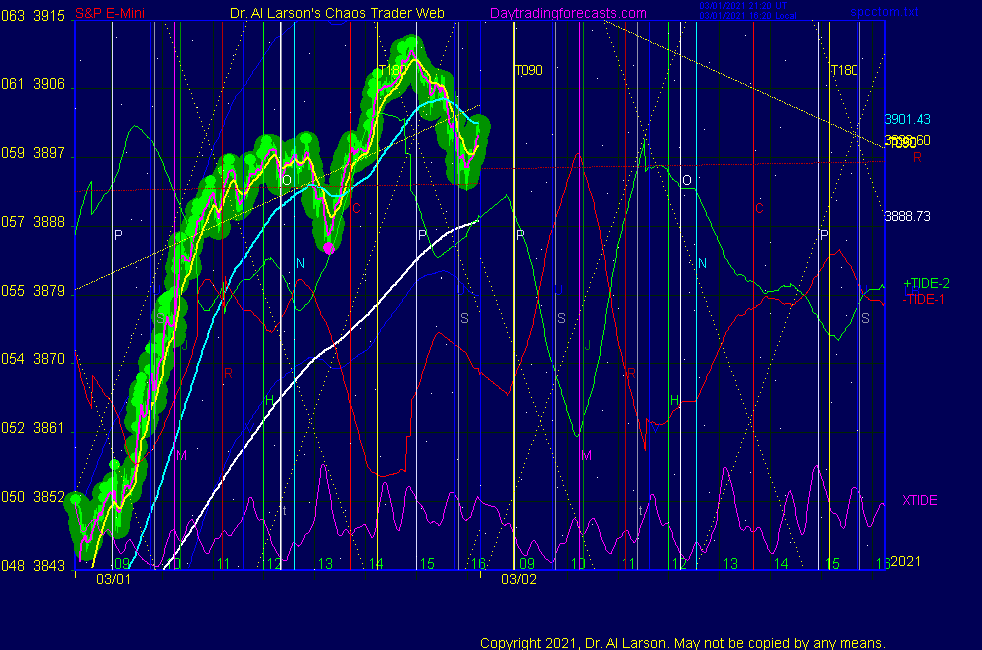Select the +TIDE-2 legend label
This screenshot has height=650, width=982.
pyautogui.click(x=926, y=284)
